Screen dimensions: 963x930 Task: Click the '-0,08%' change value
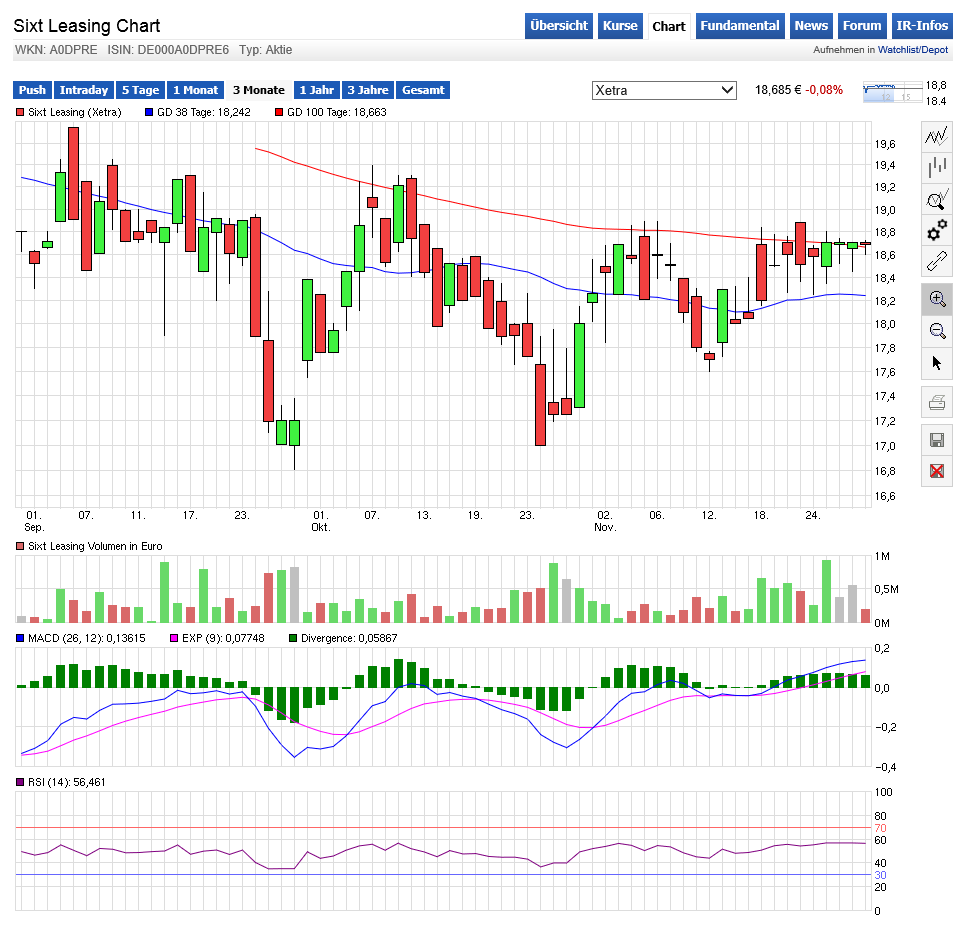[824, 90]
